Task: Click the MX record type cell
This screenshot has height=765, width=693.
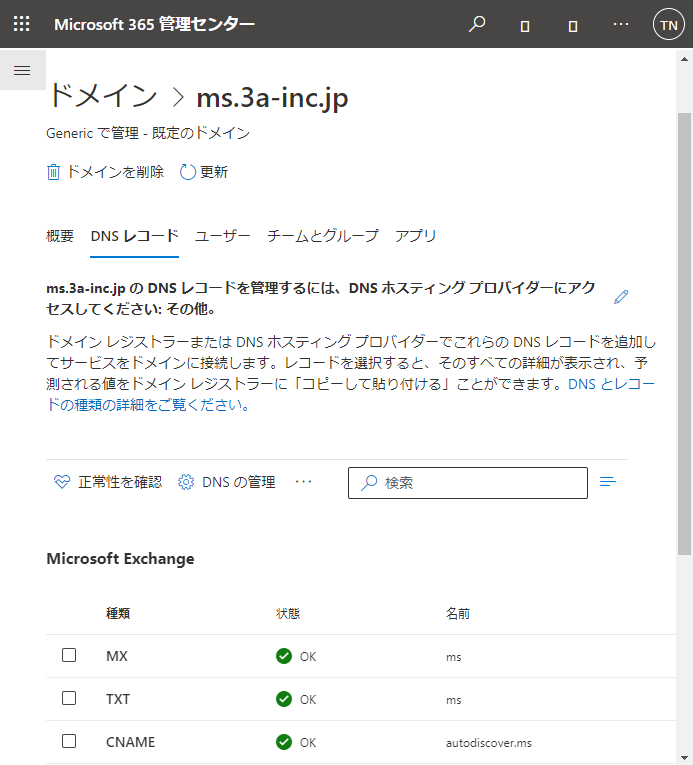Action: point(117,656)
